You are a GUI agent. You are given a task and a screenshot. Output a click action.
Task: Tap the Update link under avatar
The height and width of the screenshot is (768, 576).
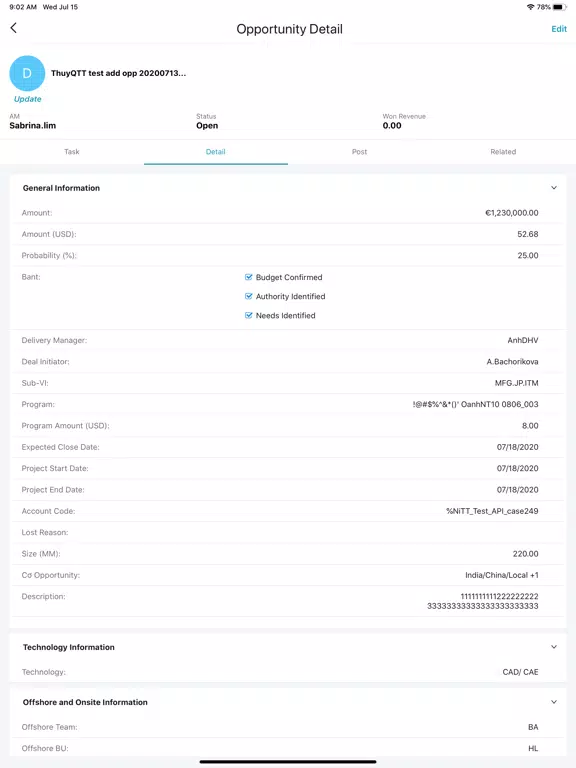pyautogui.click(x=27, y=99)
